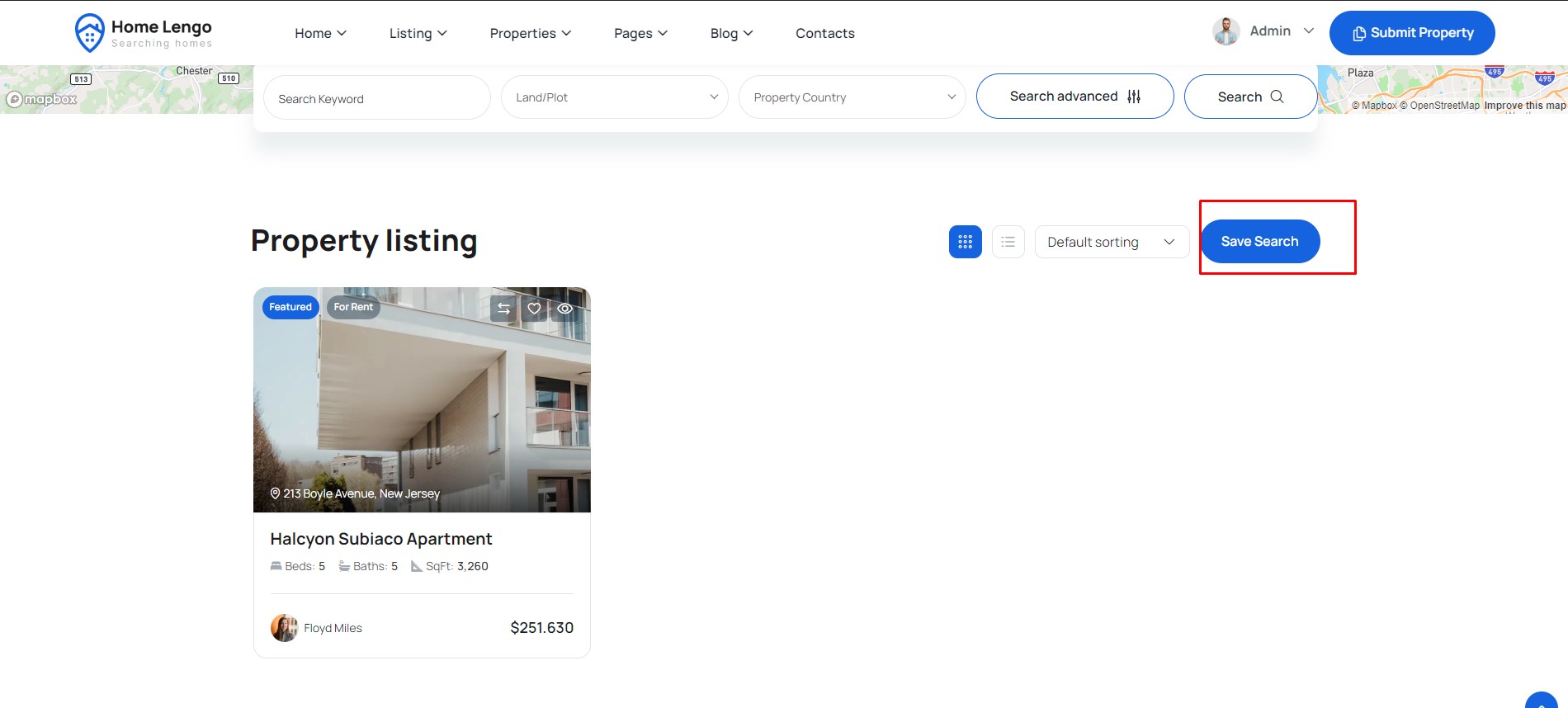Click compare icon on Halcyon card
Screen dimensions: 1568x708
pos(503,309)
